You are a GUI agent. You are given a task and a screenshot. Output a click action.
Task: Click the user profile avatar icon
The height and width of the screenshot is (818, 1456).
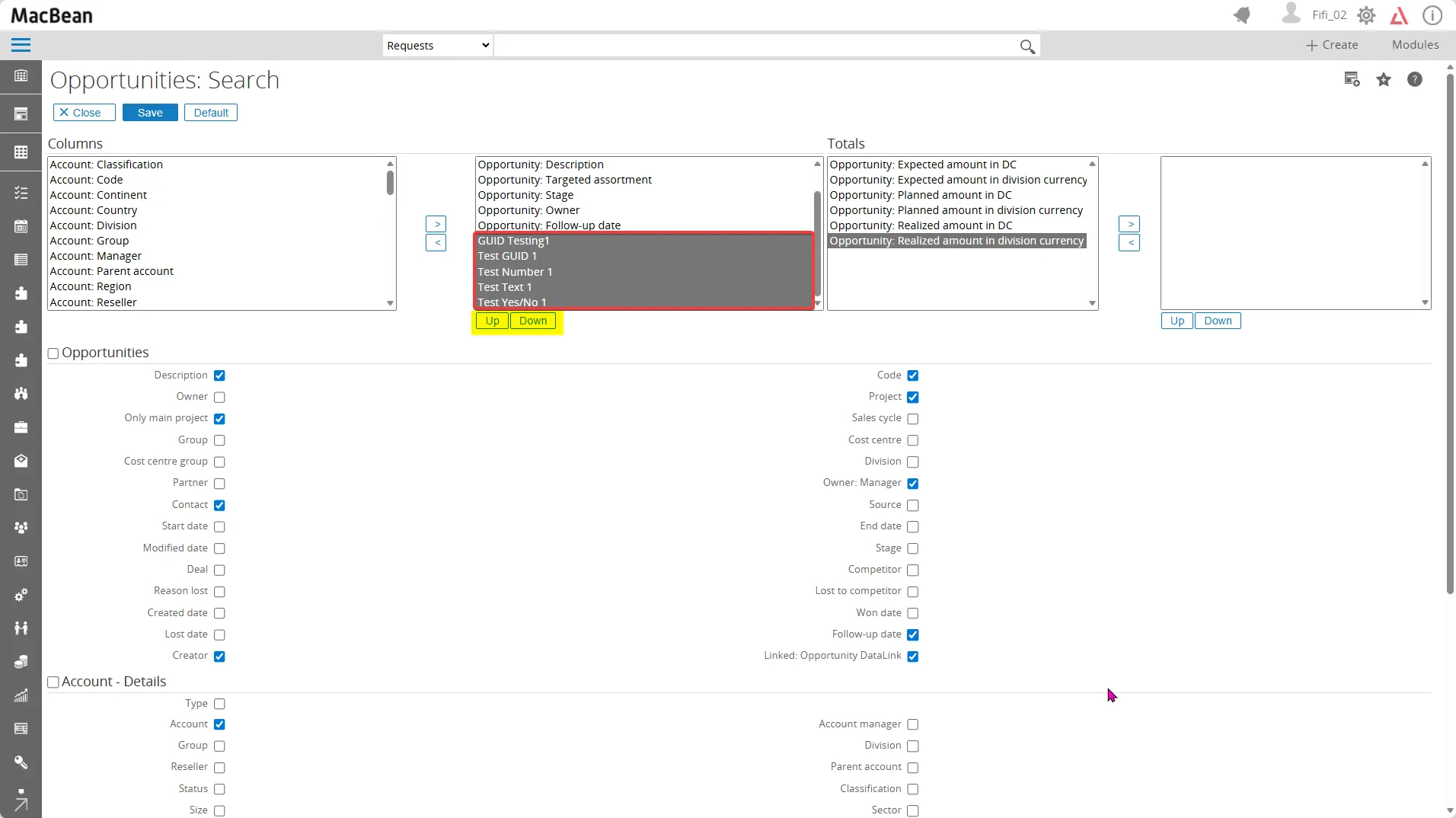click(1290, 14)
